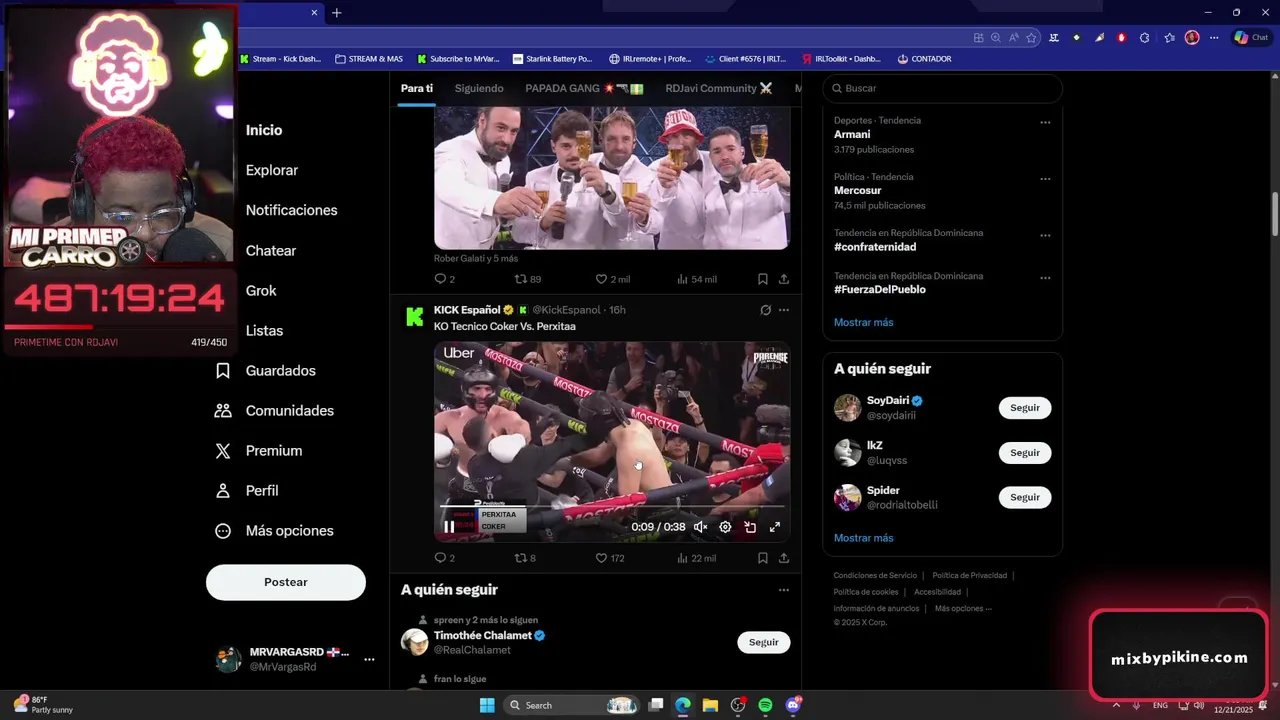This screenshot has height=720, width=1280.
Task: Open Listas in the sidebar
Action: tap(264, 330)
